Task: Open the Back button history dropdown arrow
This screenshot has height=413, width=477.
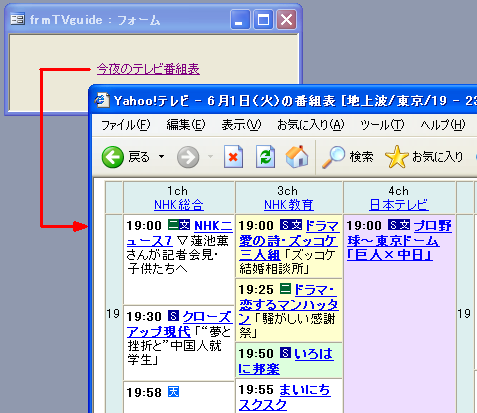Action: pyautogui.click(x=162, y=156)
